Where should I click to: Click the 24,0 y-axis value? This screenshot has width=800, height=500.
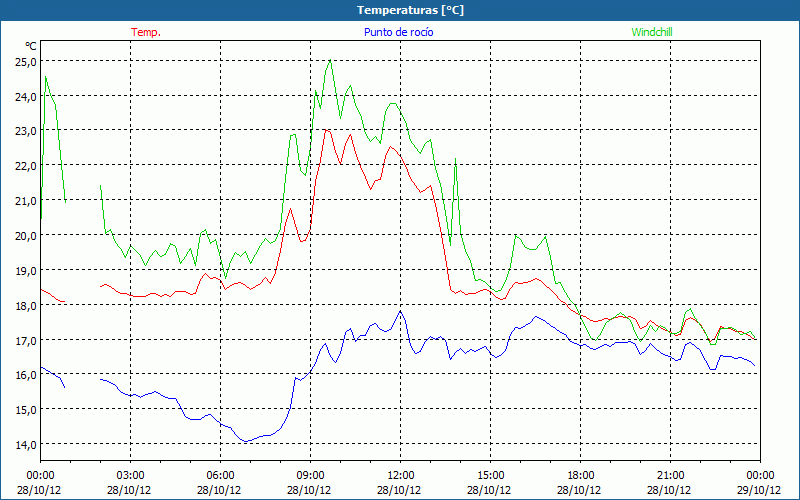[x=27, y=96]
